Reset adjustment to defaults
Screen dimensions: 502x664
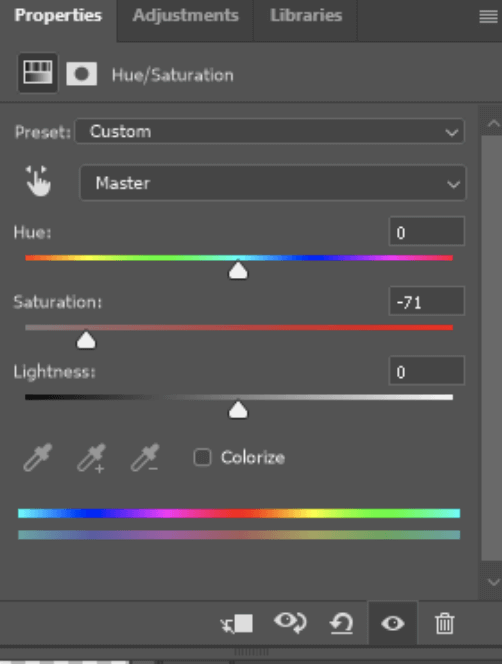pyautogui.click(x=342, y=623)
